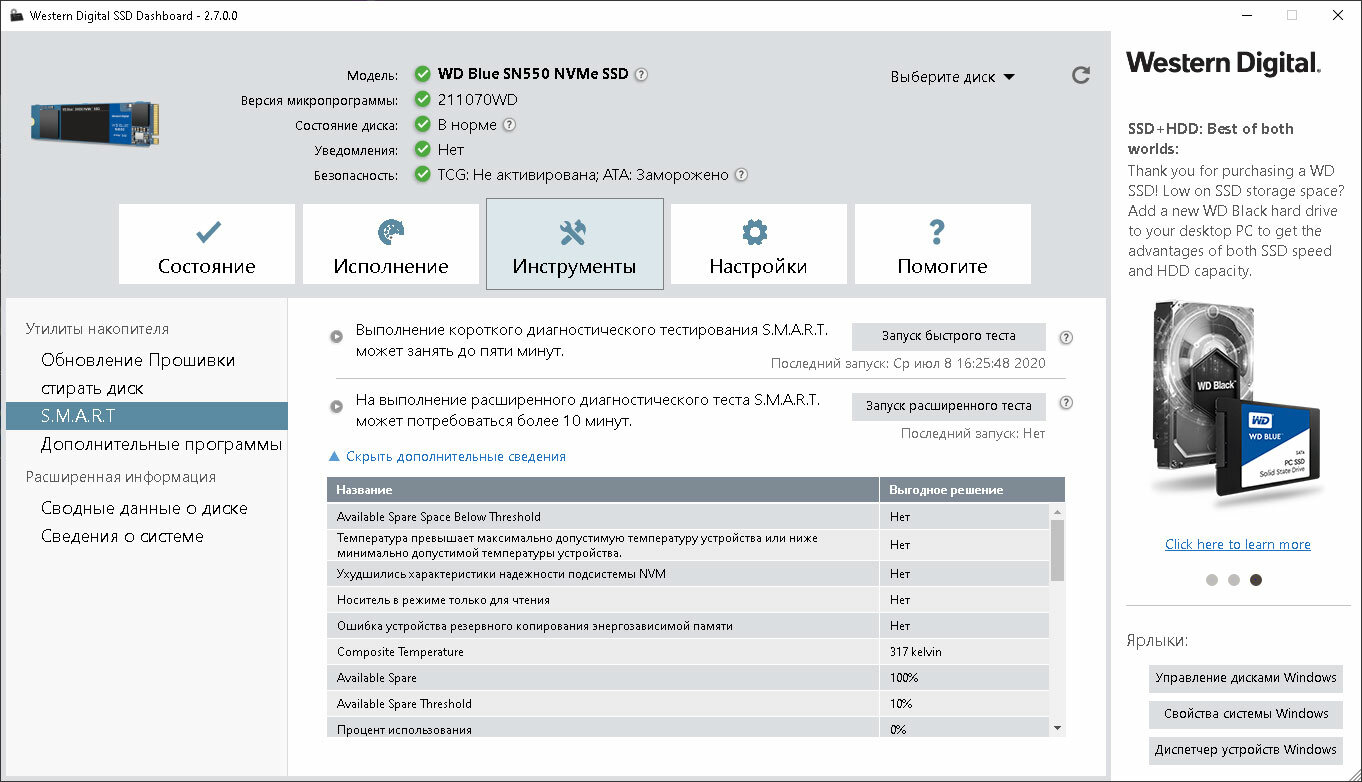1362x782 pixels.
Task: Select the first carousel dot in the ad panel
Action: click(1212, 580)
